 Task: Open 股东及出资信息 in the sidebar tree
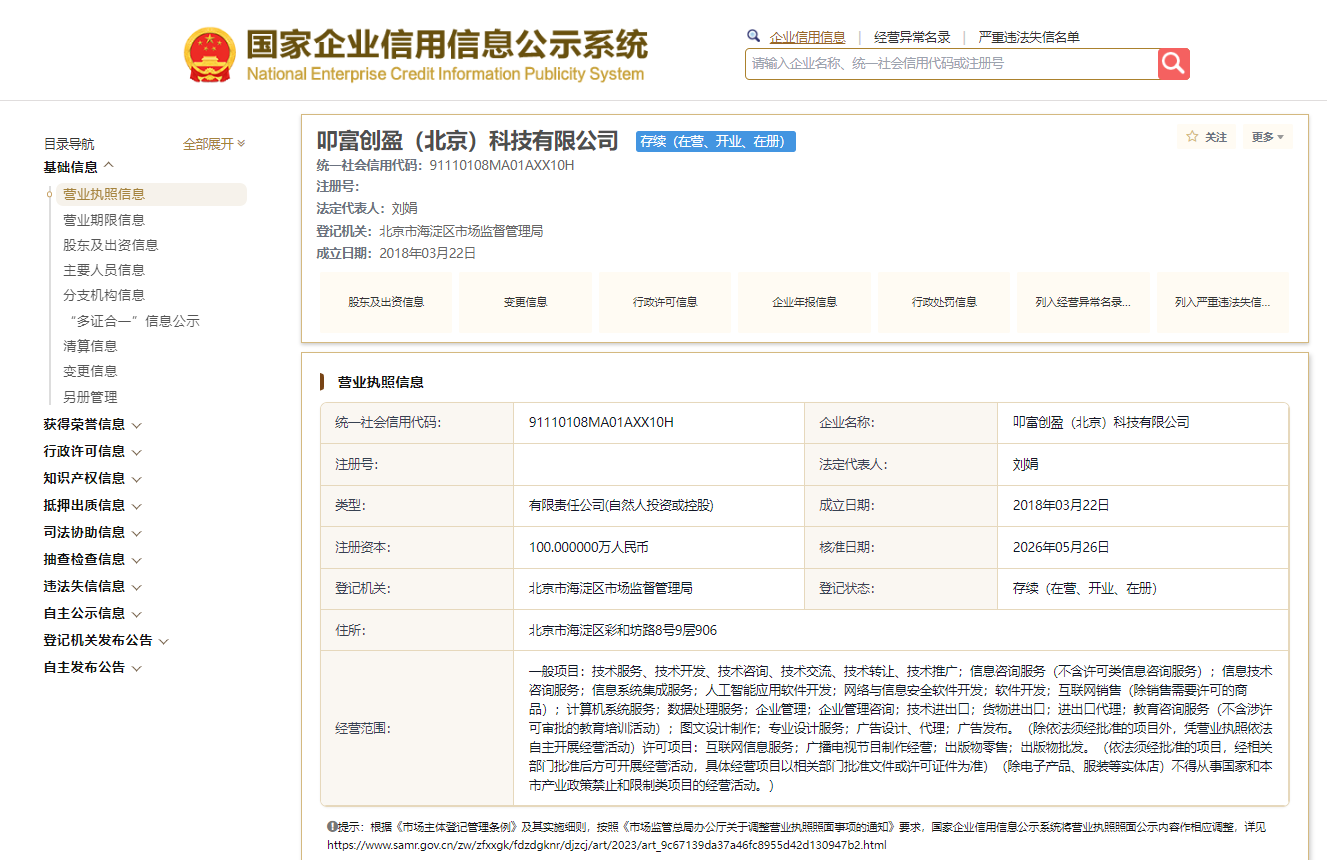tap(111, 245)
